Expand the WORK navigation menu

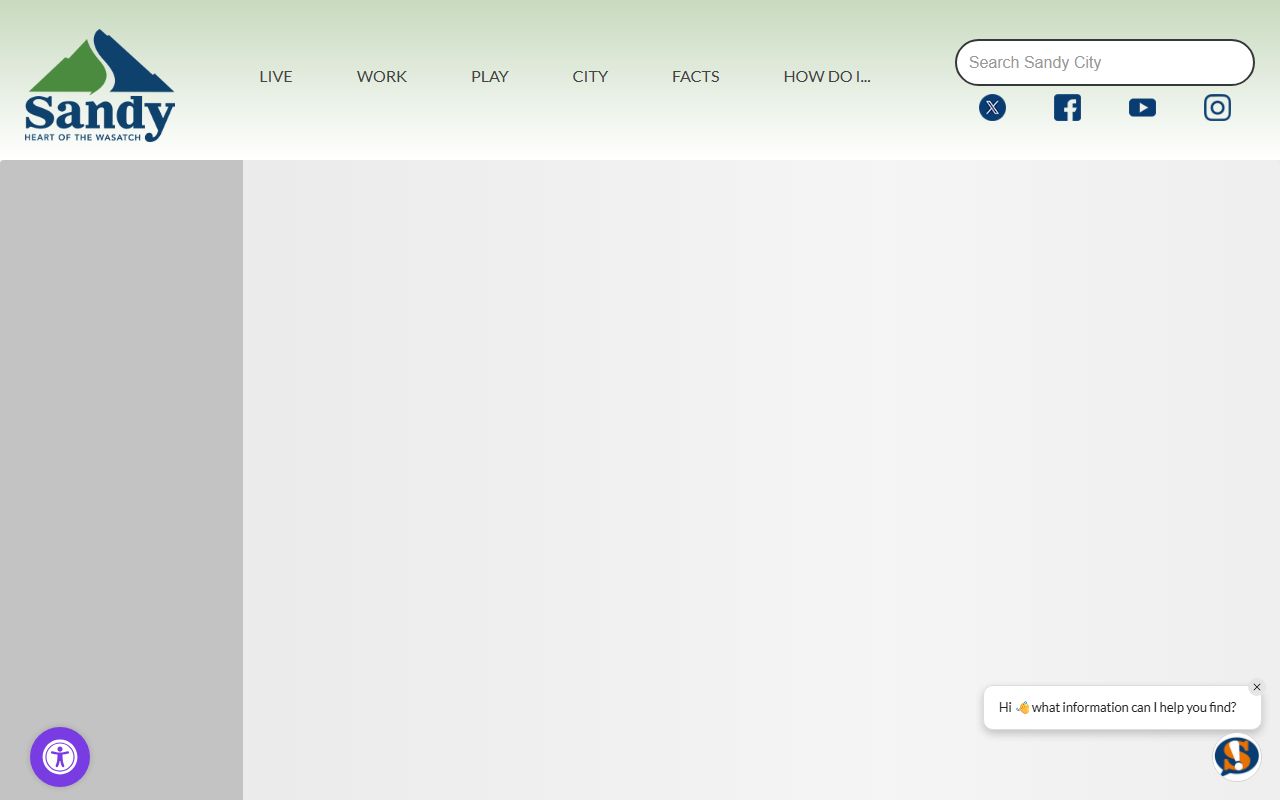tap(382, 76)
